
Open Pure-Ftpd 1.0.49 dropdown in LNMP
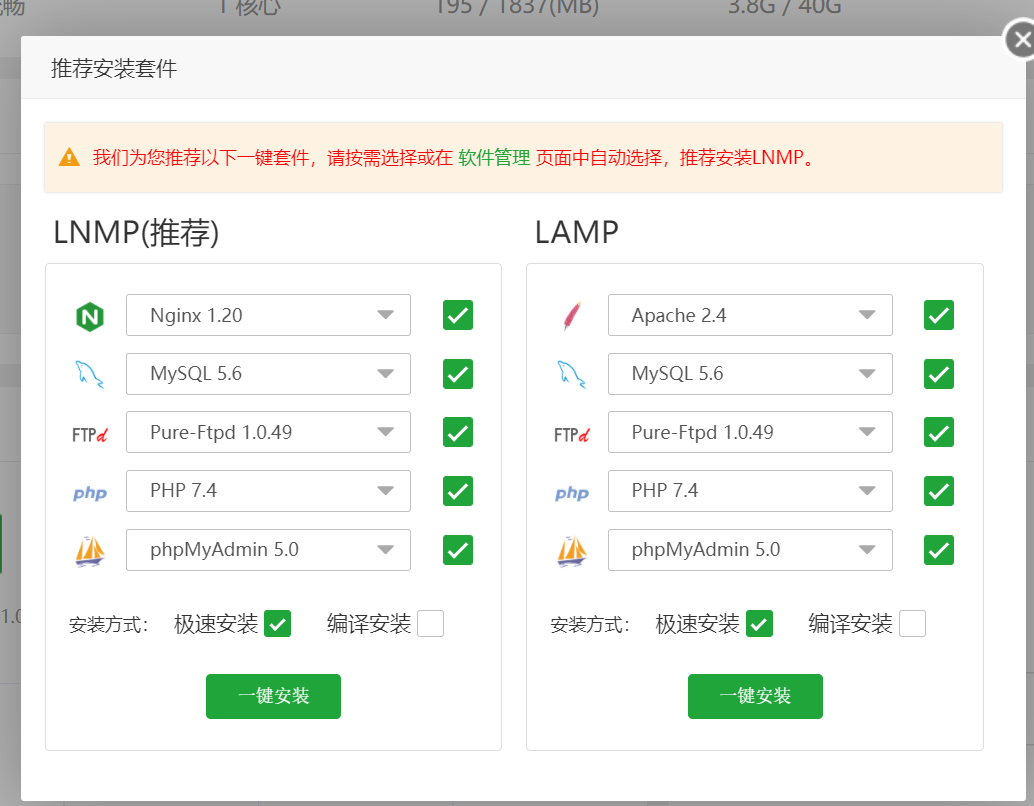[268, 432]
